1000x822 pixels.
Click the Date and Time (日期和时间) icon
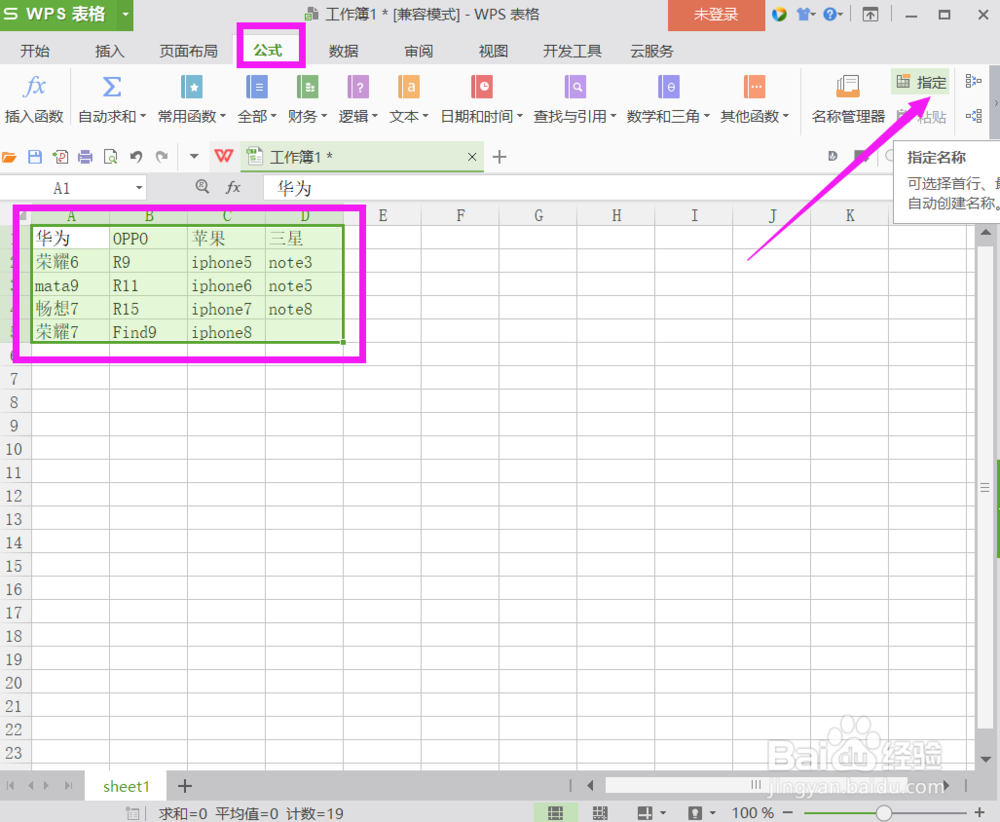(482, 87)
